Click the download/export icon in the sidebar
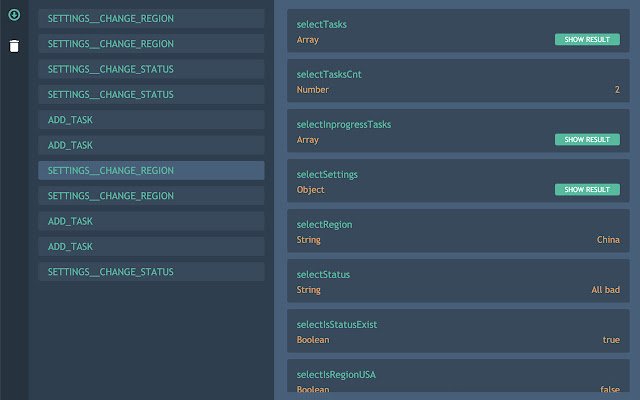 (14, 15)
